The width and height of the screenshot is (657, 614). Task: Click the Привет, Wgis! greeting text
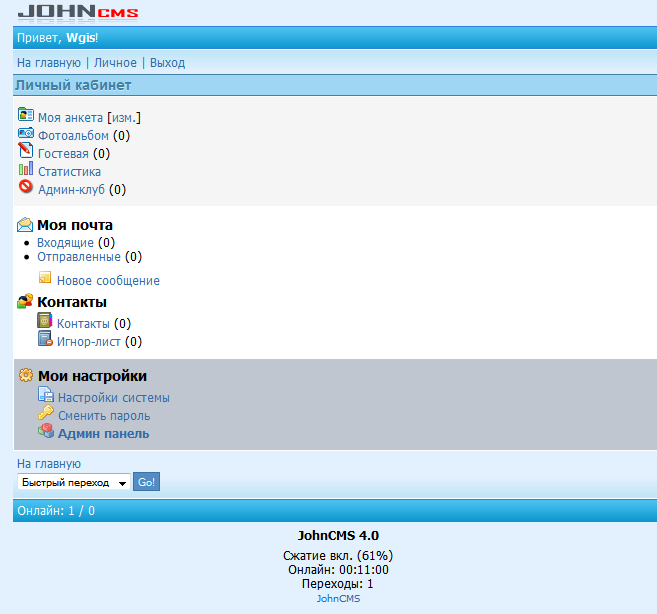click(x=57, y=38)
